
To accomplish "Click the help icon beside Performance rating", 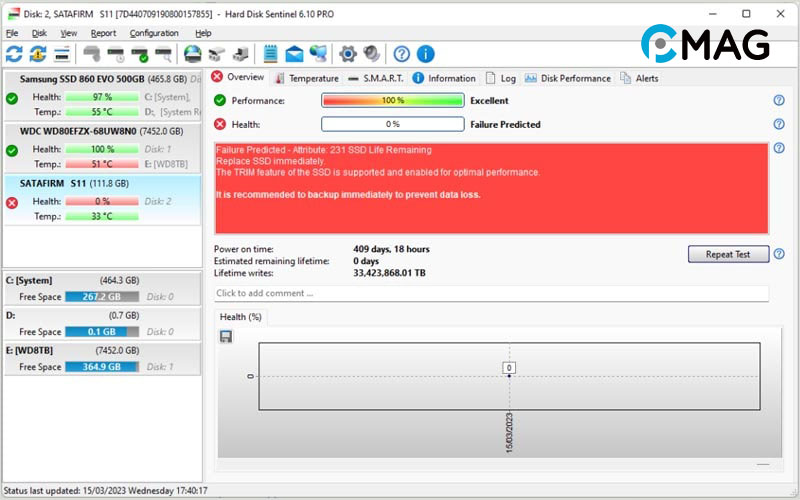I will [779, 100].
